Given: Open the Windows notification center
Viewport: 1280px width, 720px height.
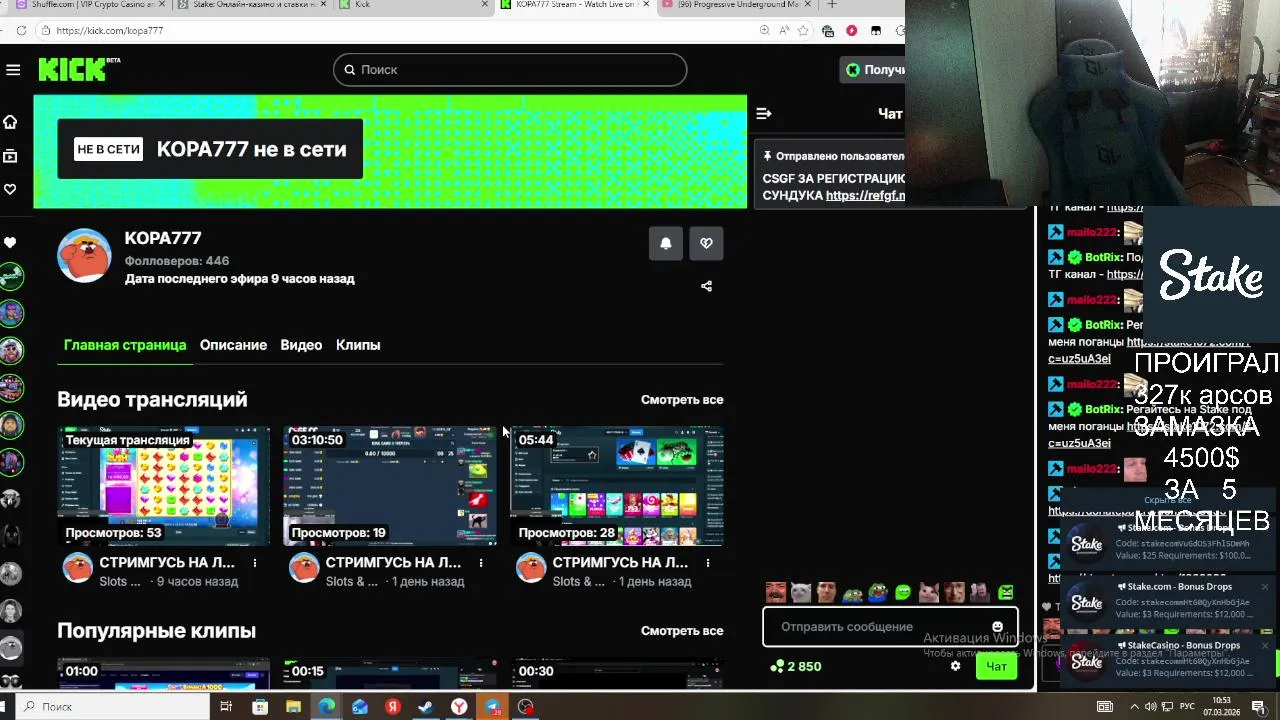Looking at the screenshot, I should (x=1258, y=707).
